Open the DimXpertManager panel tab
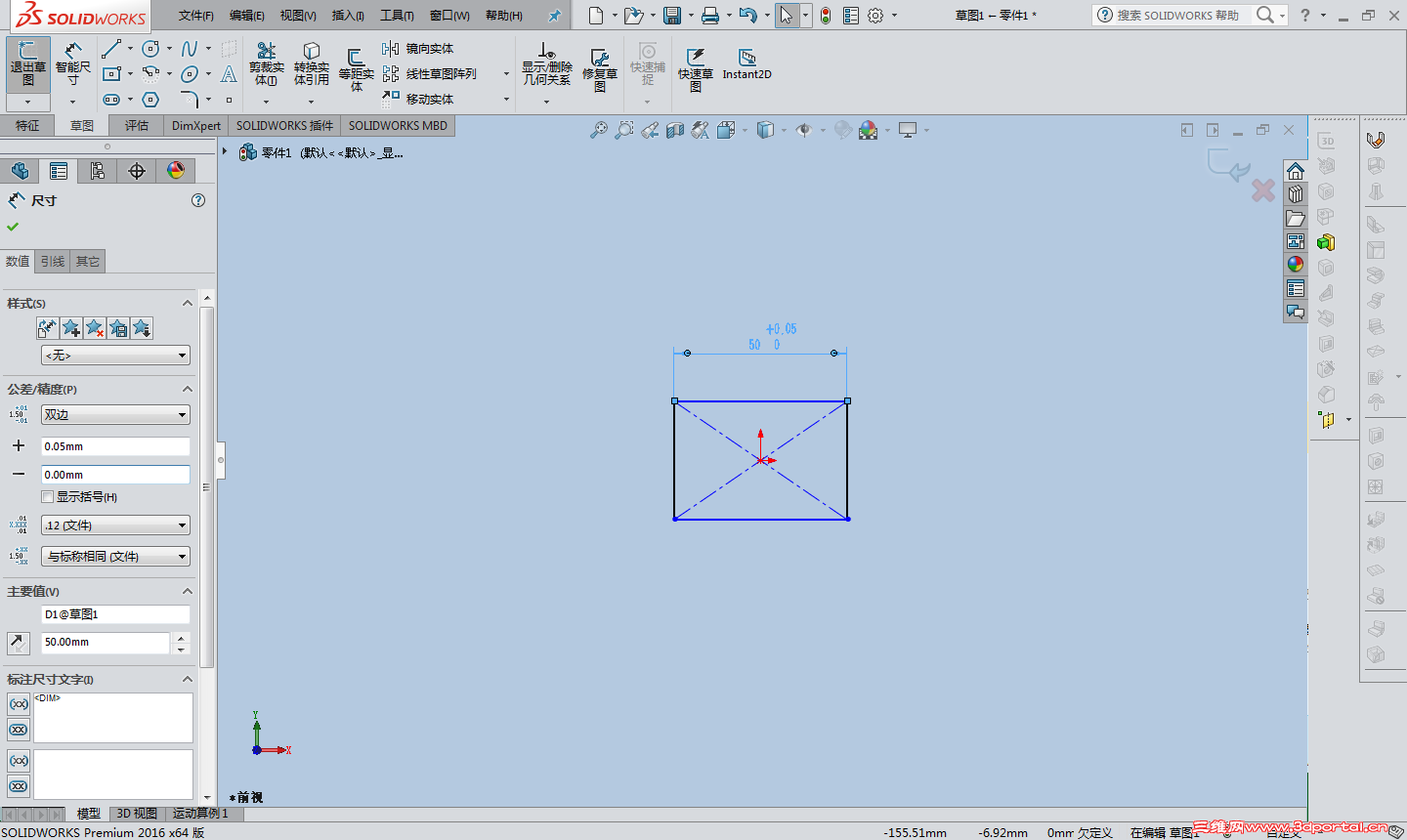 click(x=137, y=171)
